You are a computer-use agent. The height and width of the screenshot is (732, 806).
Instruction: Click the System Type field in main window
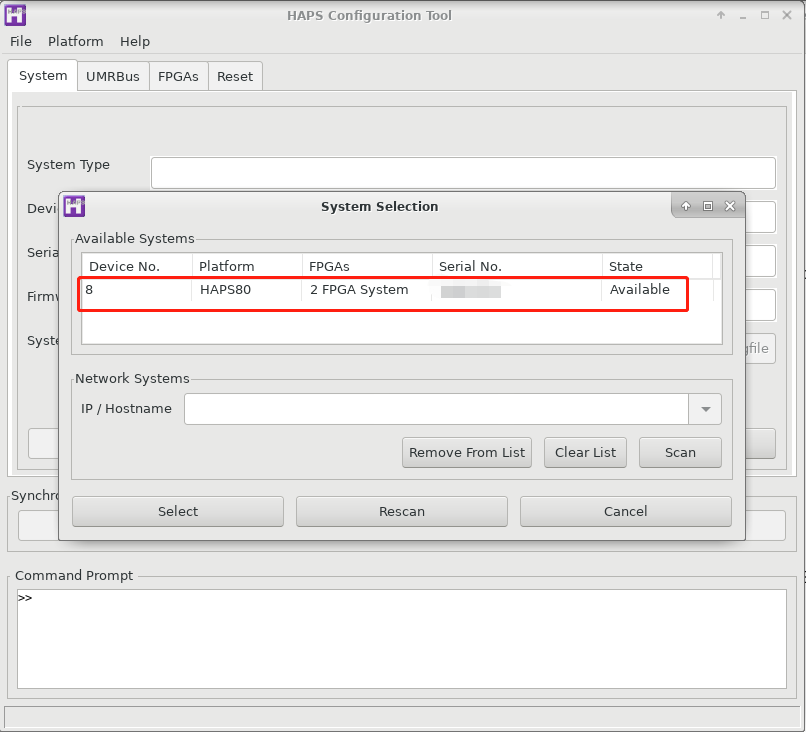tap(463, 173)
